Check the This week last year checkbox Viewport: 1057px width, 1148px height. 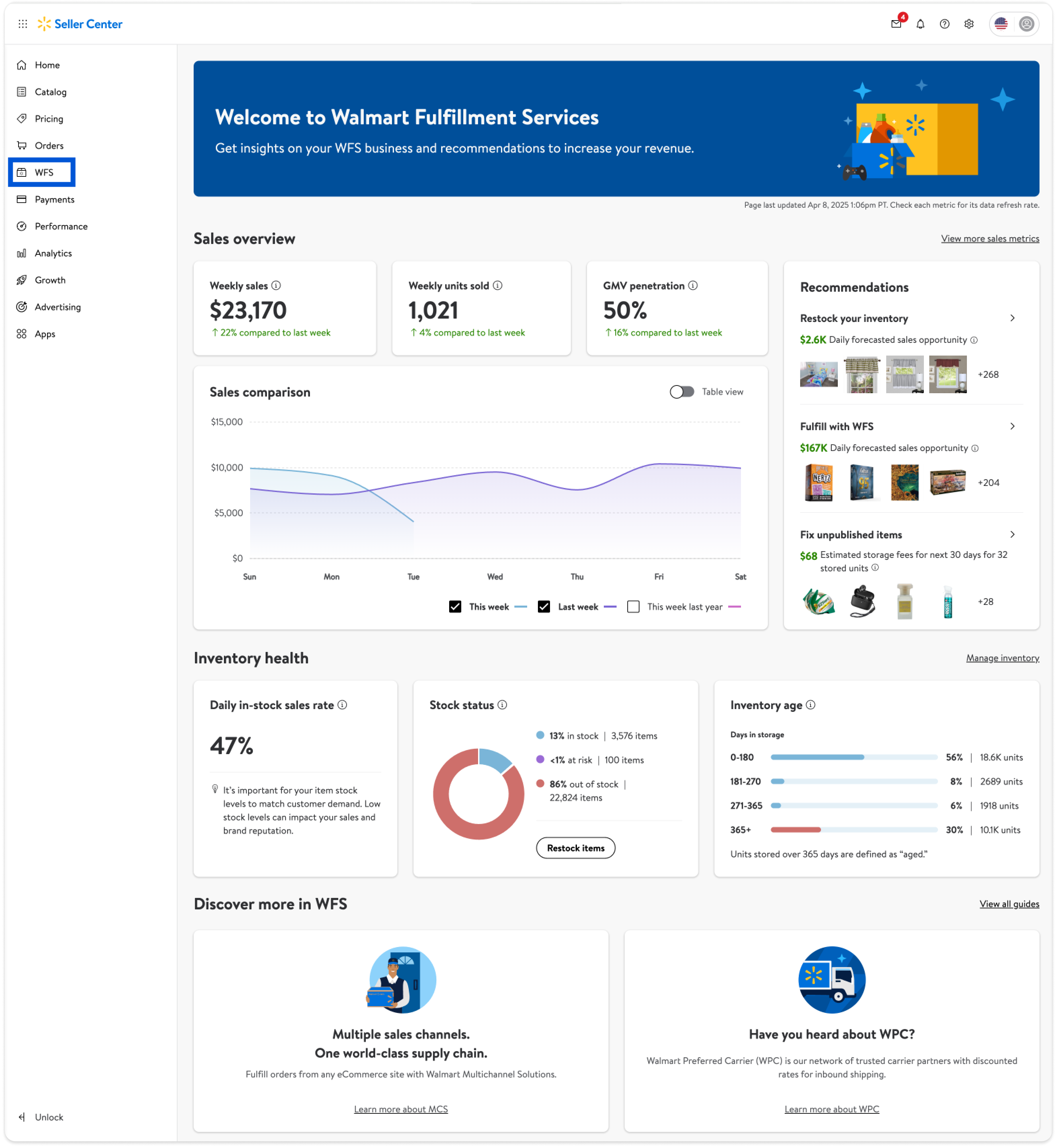tap(633, 607)
